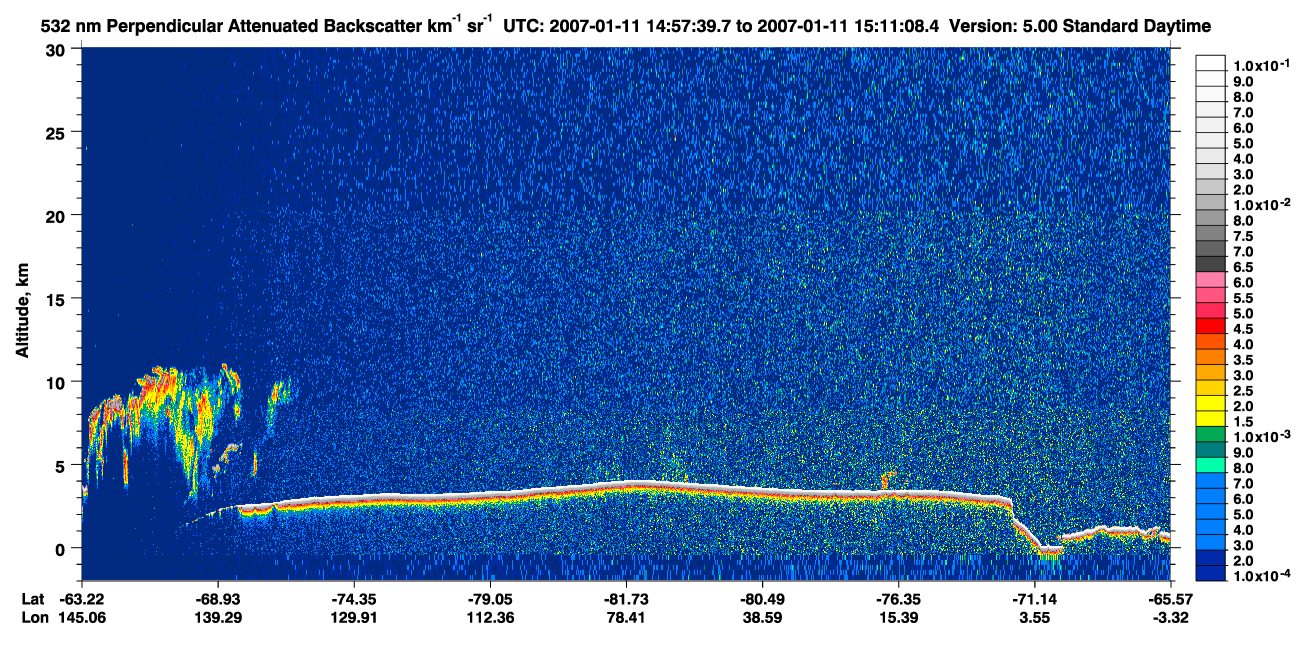The width and height of the screenshot is (1300, 667).
Task: Click the colorbar label "5.5"
Action: coord(1244,298)
